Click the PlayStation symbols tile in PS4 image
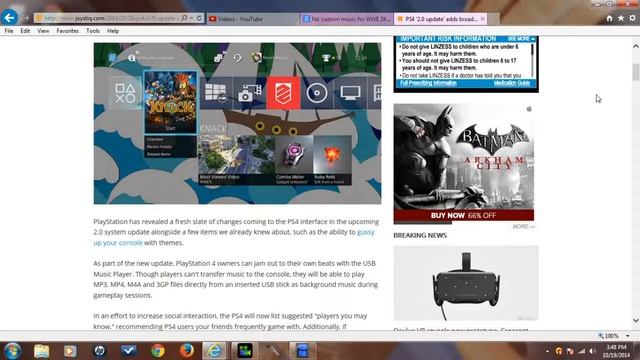640x360 pixels. (x=125, y=93)
